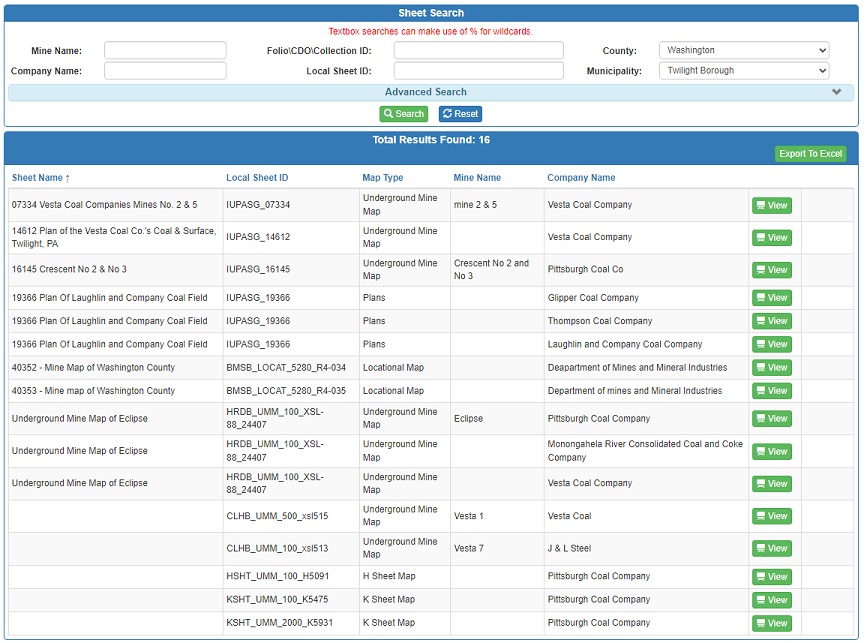867x643 pixels.
Task: Click the Mine Name input field
Action: click(x=165, y=50)
